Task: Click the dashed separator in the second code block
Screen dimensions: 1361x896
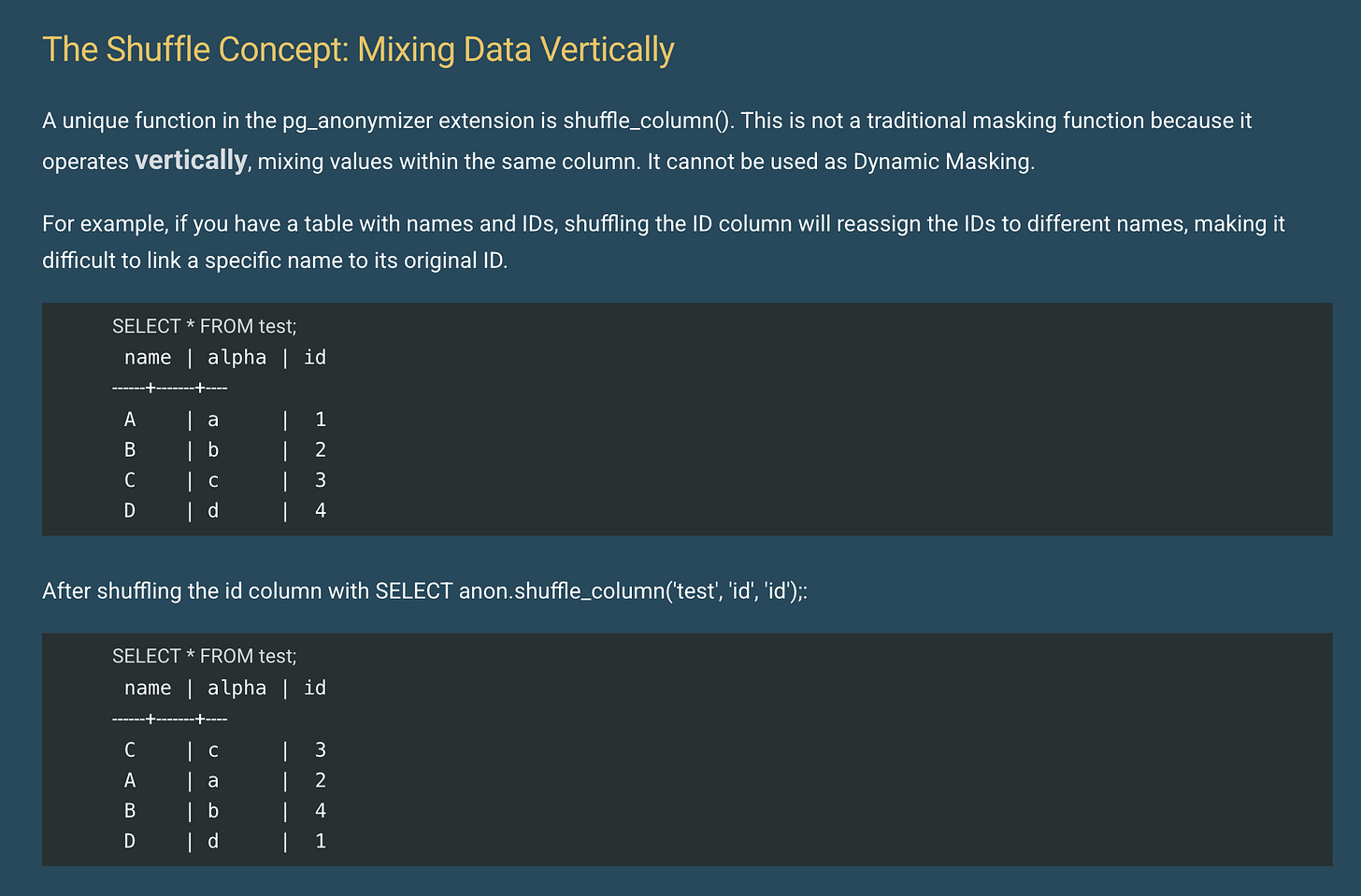Action: click(170, 718)
